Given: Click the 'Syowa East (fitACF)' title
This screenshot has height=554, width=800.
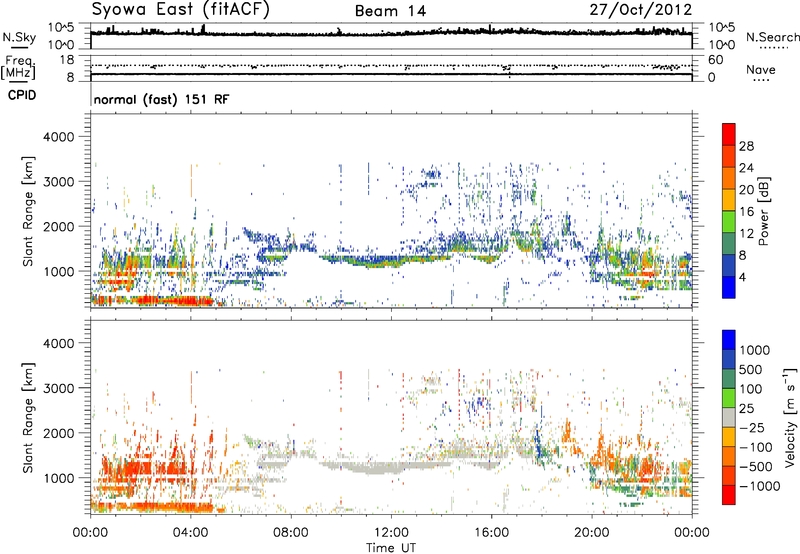Looking at the screenshot, I should (x=181, y=9).
